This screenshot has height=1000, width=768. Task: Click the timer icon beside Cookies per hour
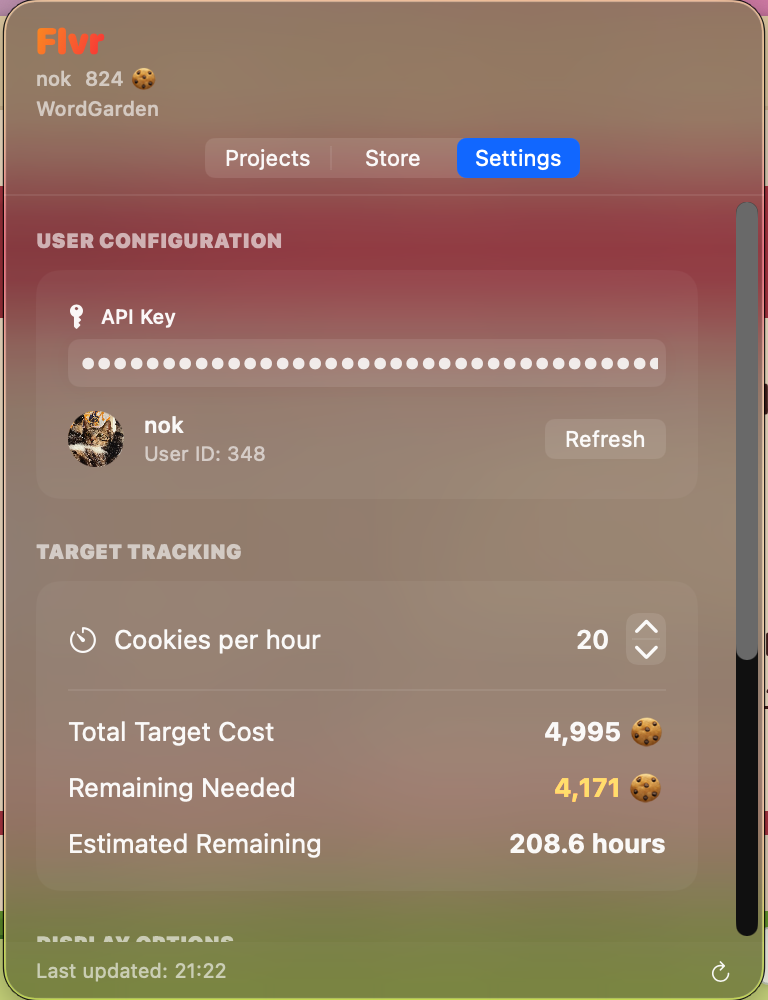(x=83, y=640)
